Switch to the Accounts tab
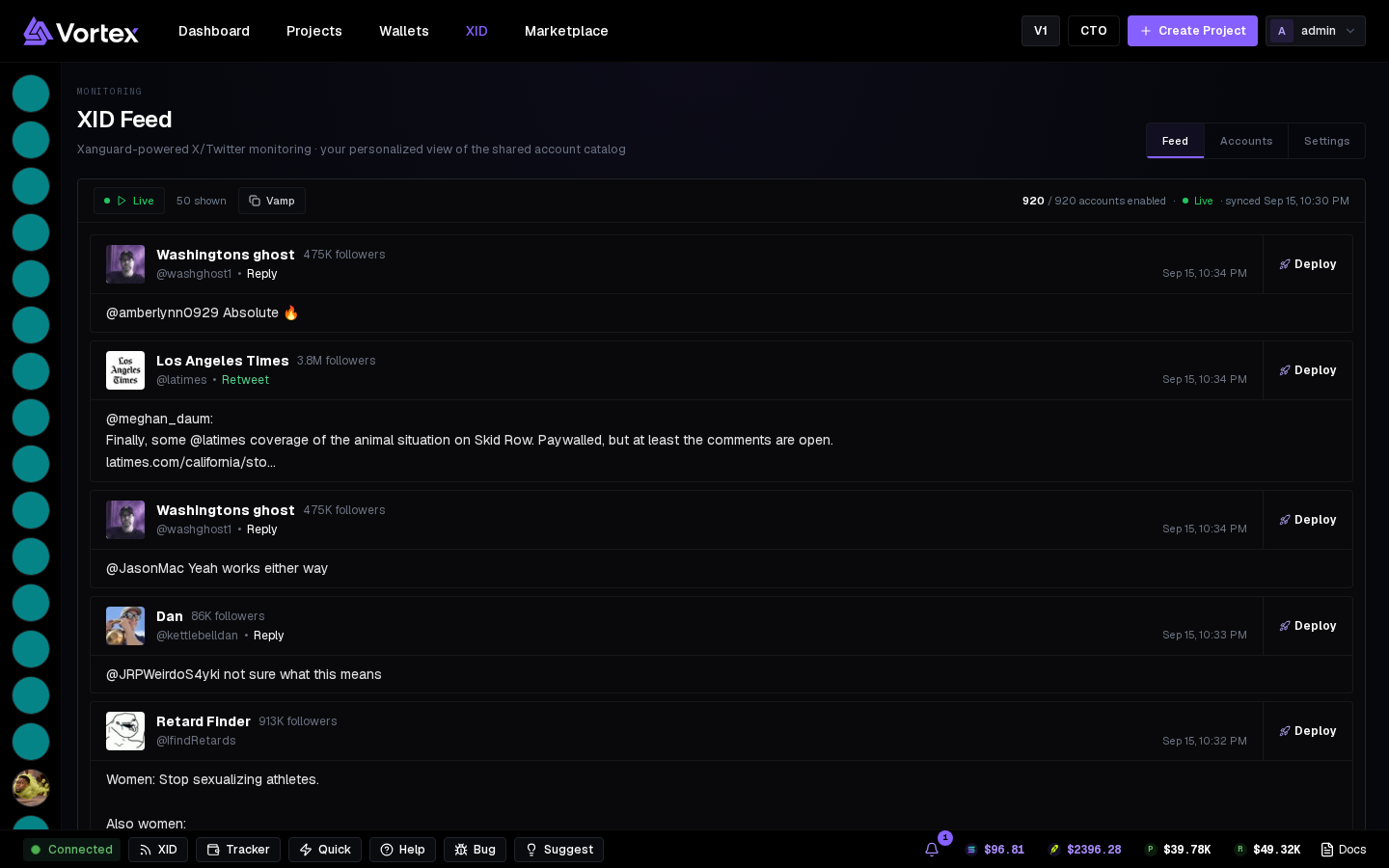Viewport: 1389px width, 868px height. [1246, 141]
